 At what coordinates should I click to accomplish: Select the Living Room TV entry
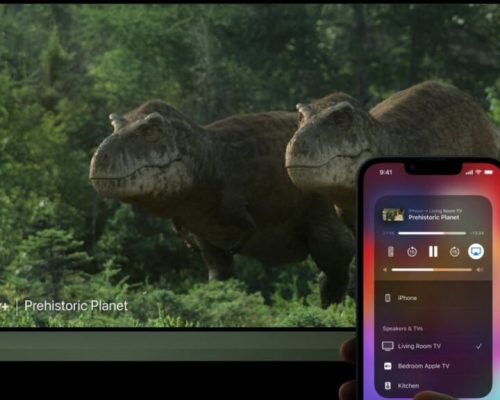tap(433, 346)
